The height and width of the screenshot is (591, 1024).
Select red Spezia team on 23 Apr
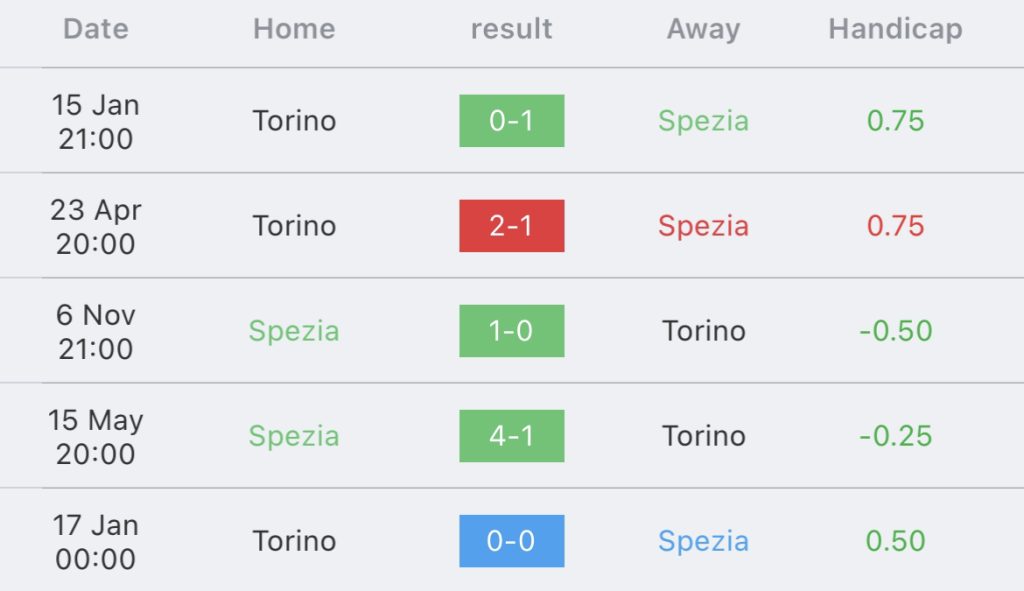(703, 227)
